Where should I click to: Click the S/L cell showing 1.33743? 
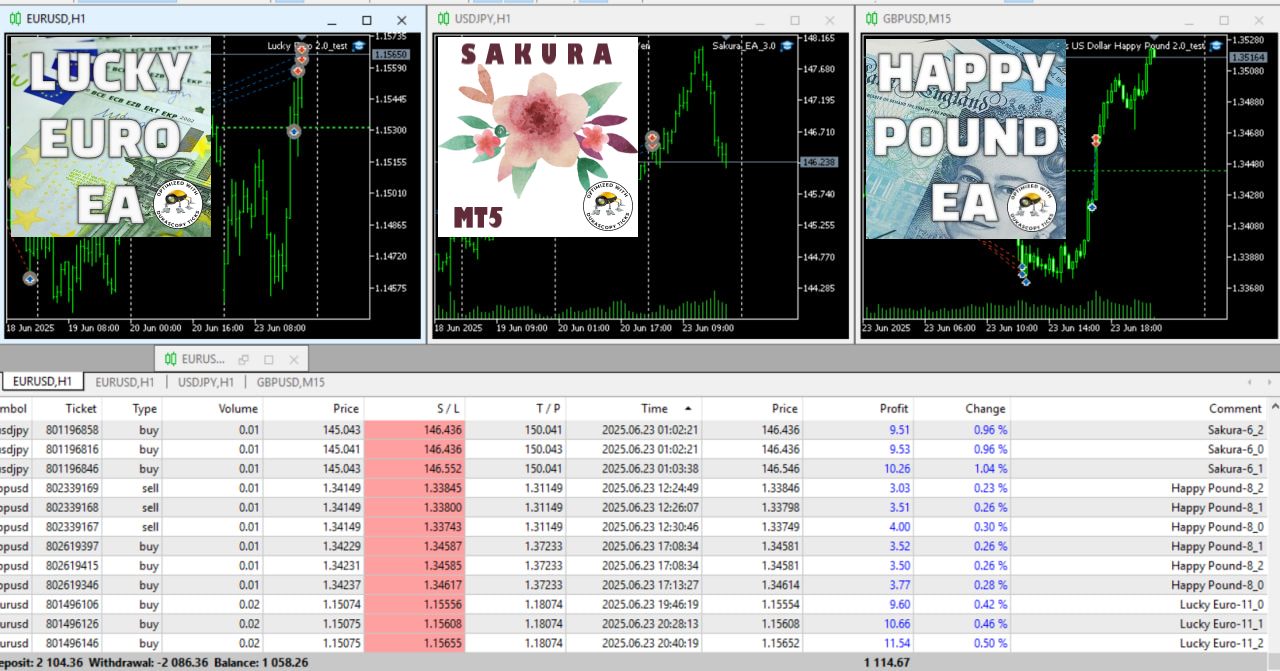[415, 526]
